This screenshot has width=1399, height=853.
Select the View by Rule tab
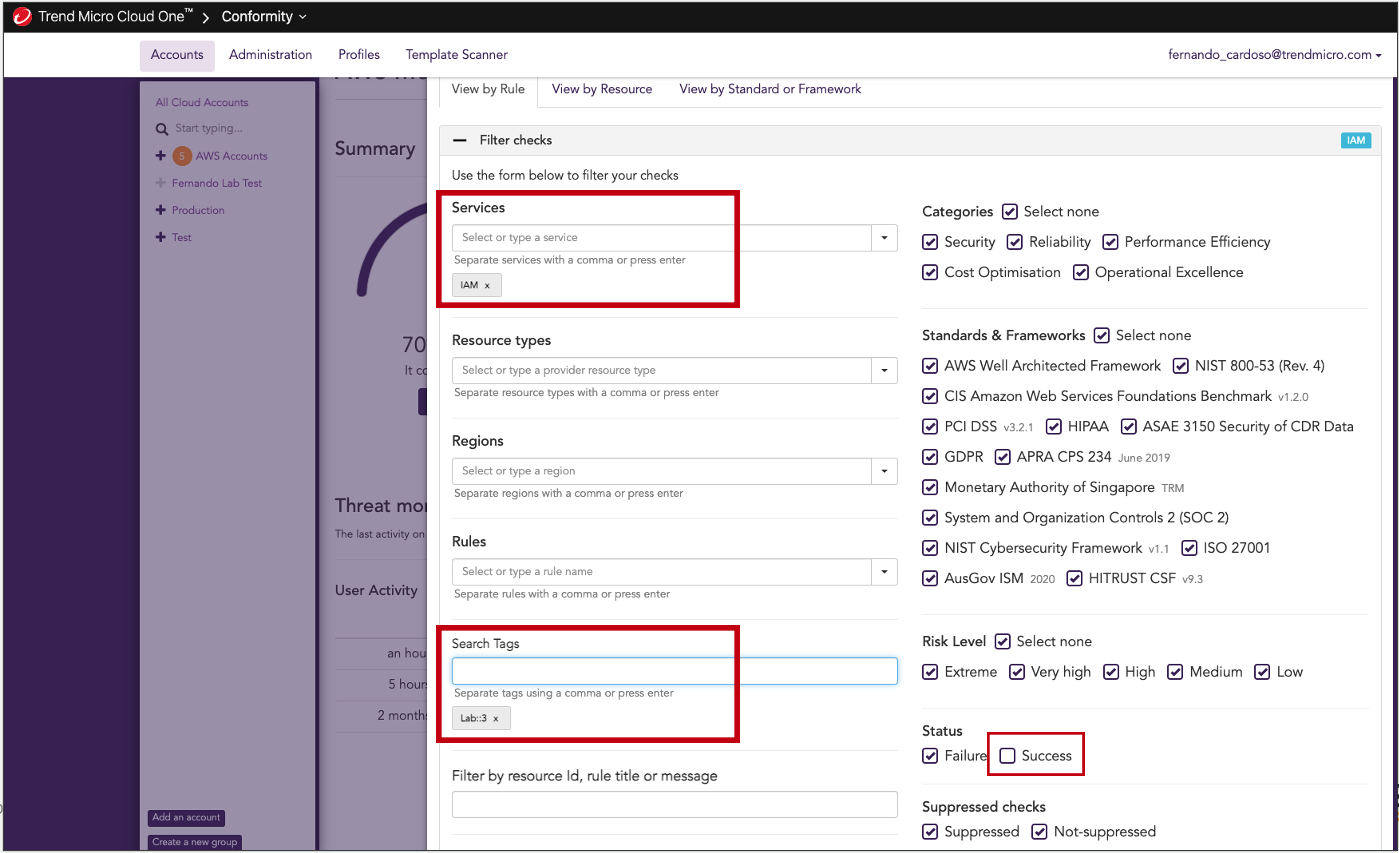[488, 89]
